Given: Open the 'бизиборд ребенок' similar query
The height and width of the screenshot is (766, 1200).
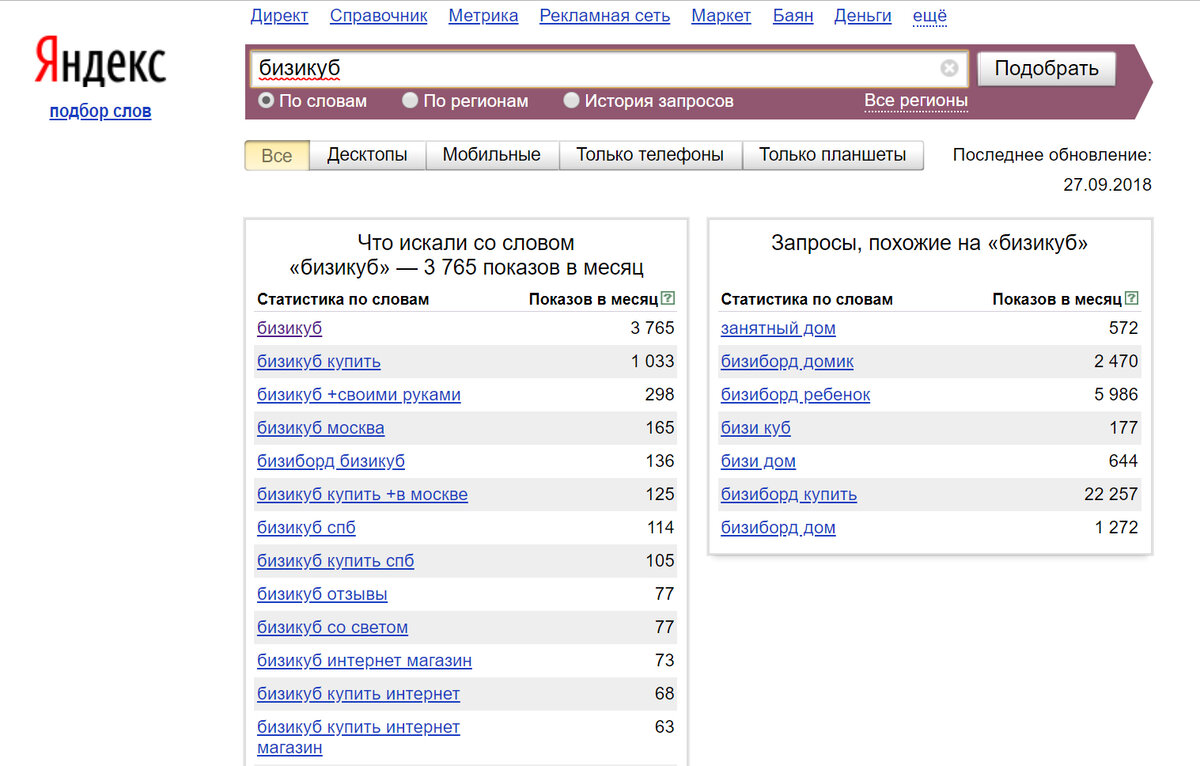Looking at the screenshot, I should 795,394.
